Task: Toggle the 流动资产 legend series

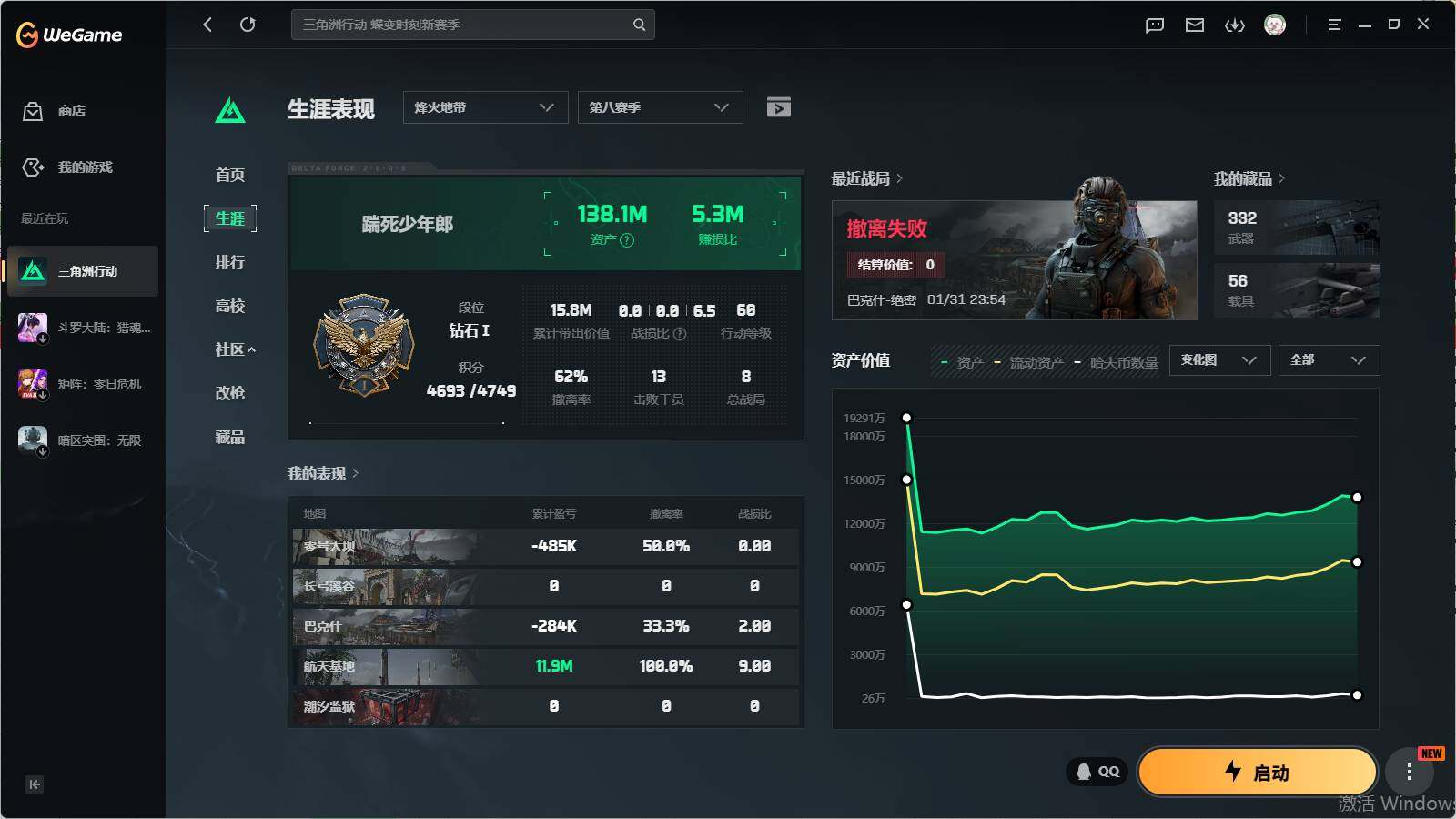Action: (x=1029, y=362)
